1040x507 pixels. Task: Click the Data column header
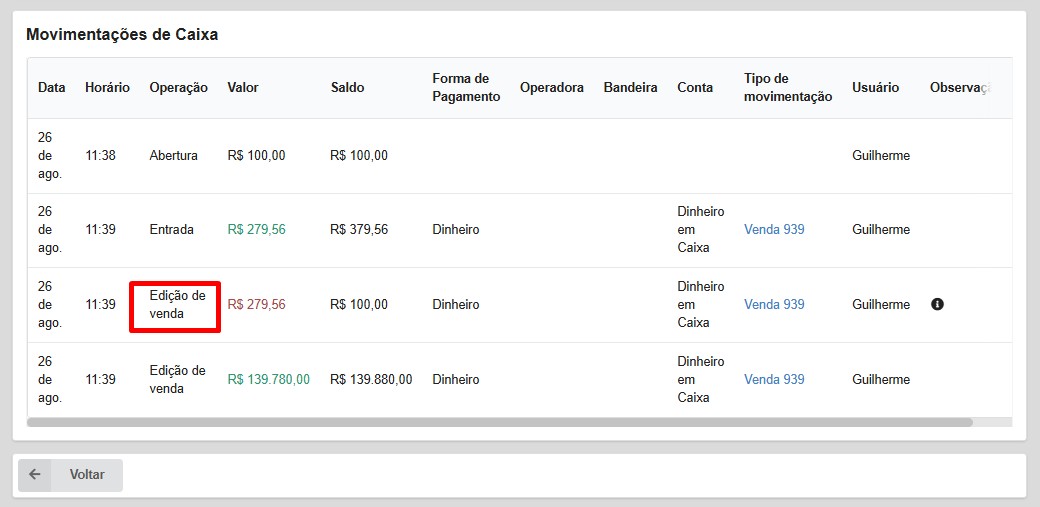pyautogui.click(x=51, y=87)
